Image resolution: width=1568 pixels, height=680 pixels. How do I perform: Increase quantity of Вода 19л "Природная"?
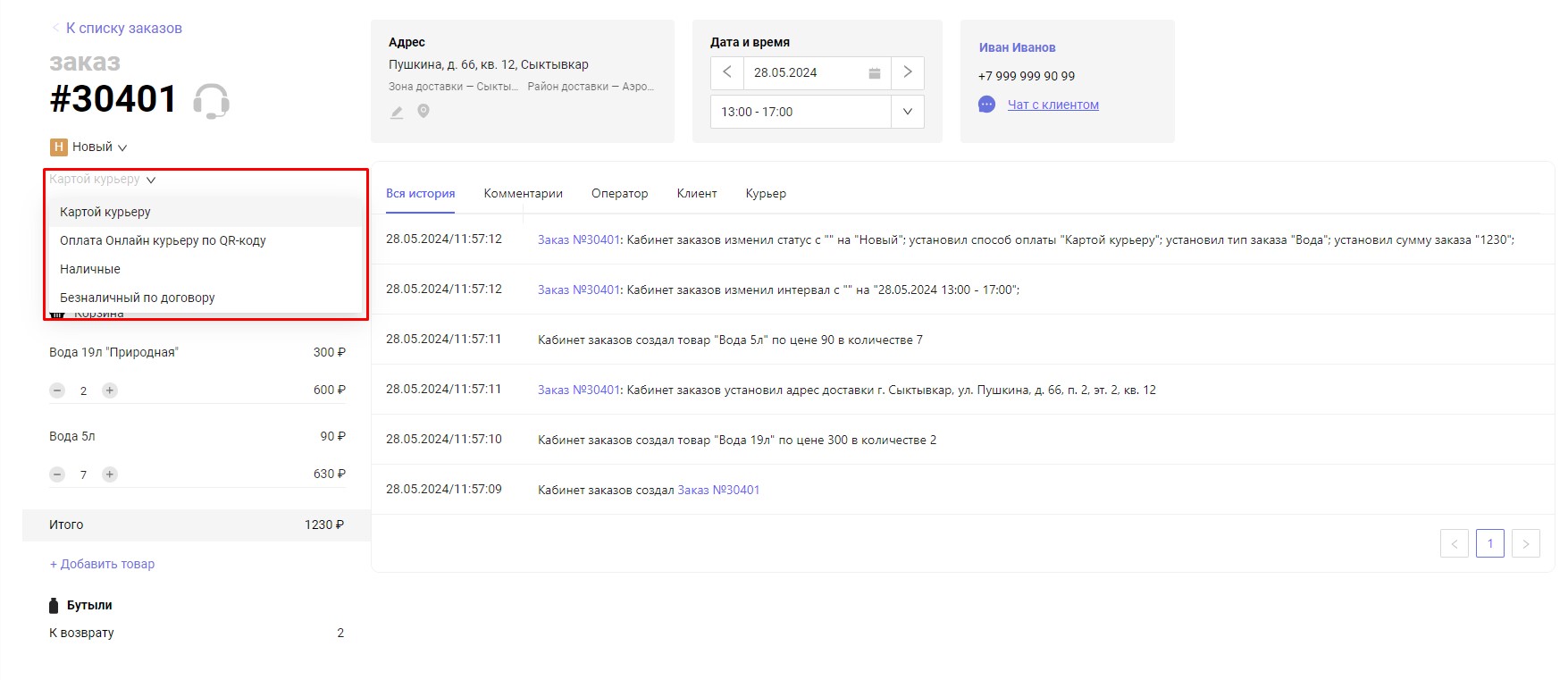point(110,390)
